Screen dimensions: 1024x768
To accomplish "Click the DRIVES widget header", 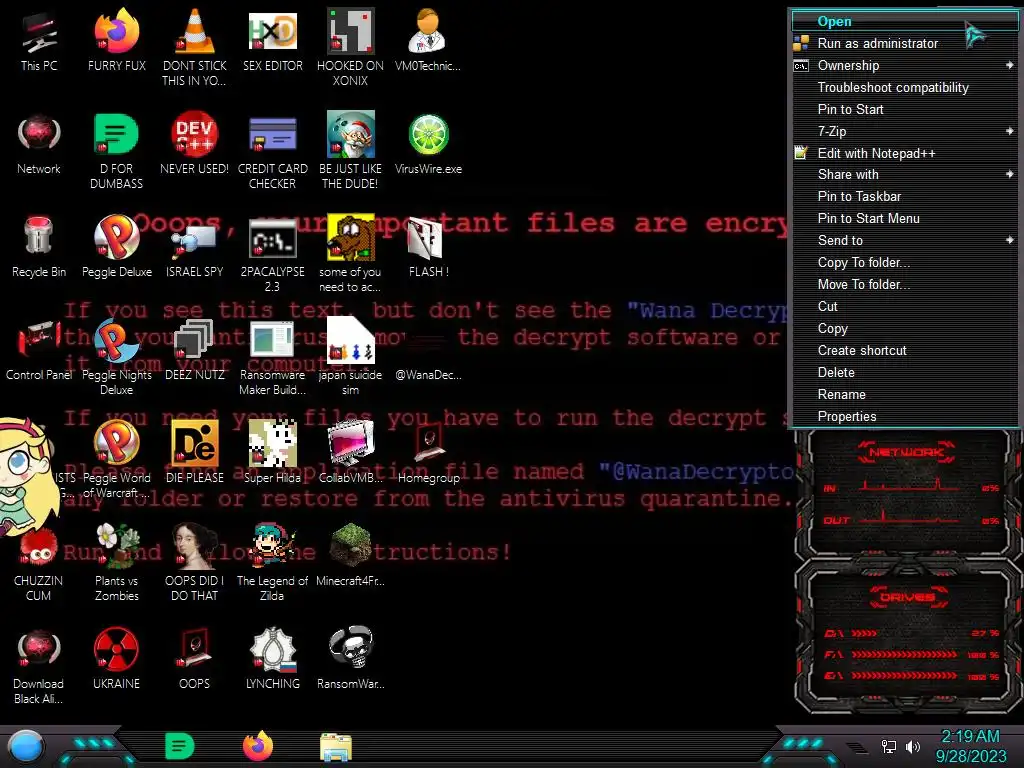I will pos(906,597).
